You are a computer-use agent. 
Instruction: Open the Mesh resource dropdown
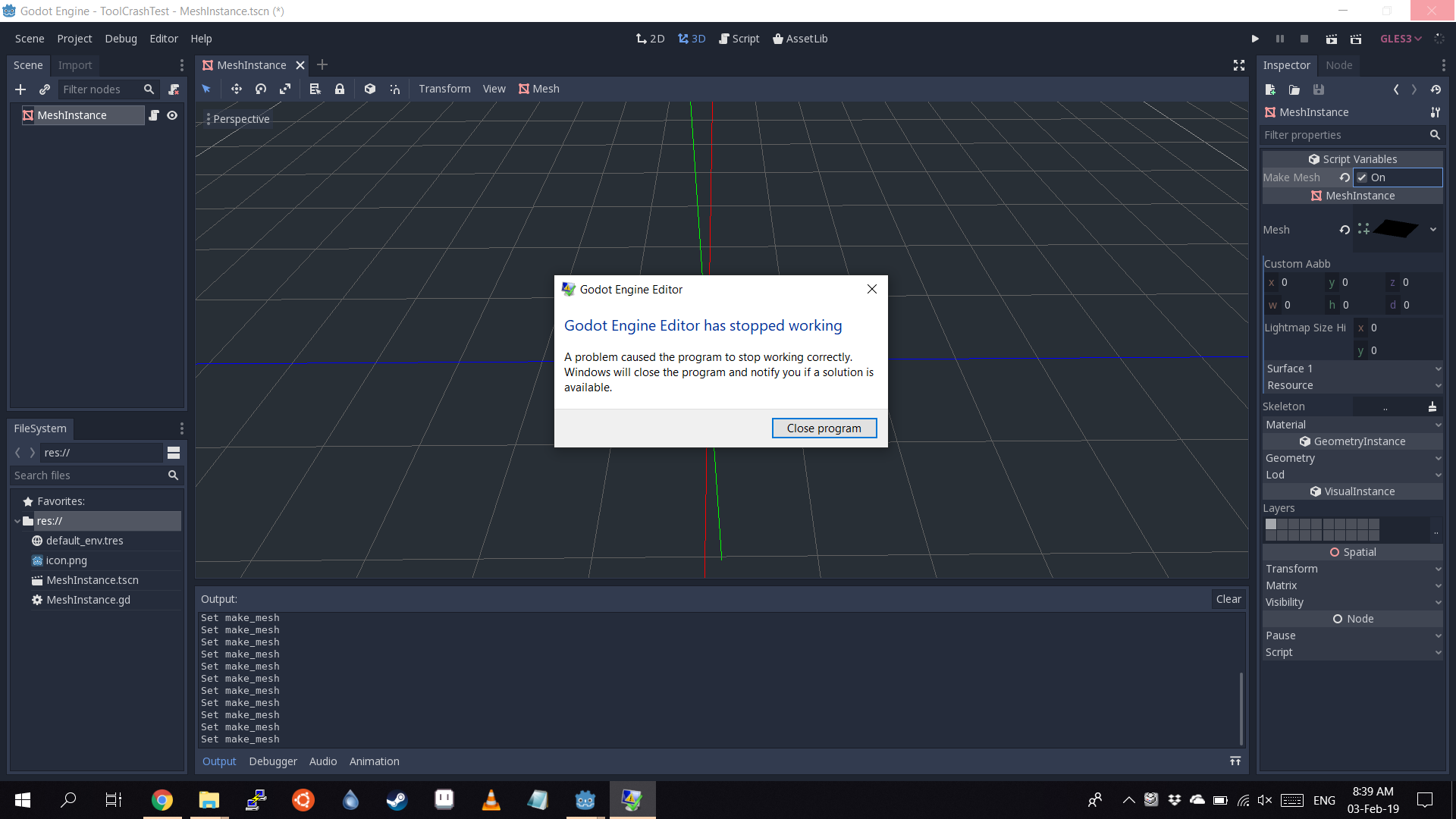1433,229
